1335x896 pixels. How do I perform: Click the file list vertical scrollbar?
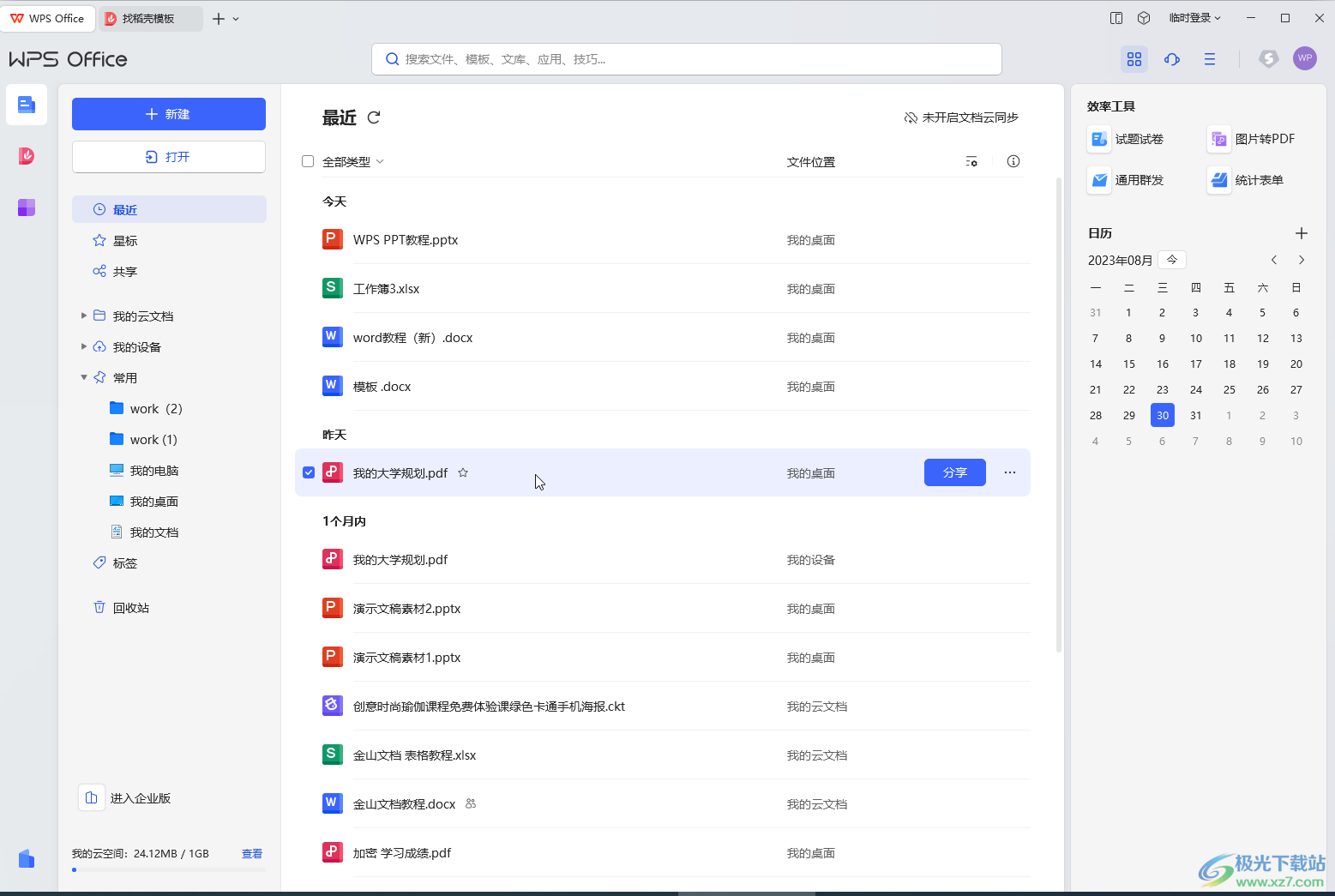(x=1059, y=415)
